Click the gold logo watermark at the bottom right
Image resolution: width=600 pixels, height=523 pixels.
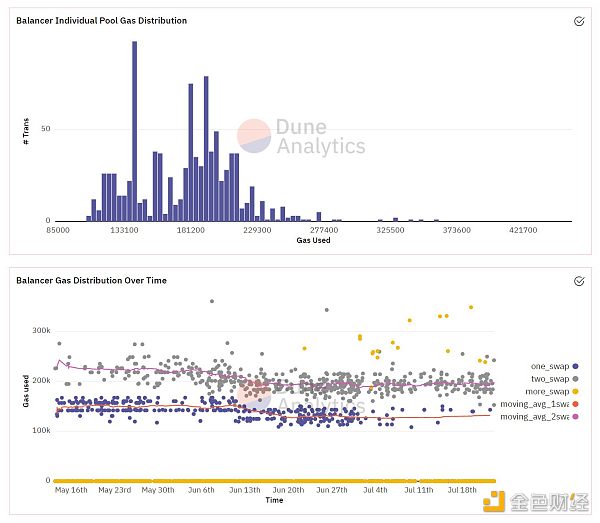[493, 501]
